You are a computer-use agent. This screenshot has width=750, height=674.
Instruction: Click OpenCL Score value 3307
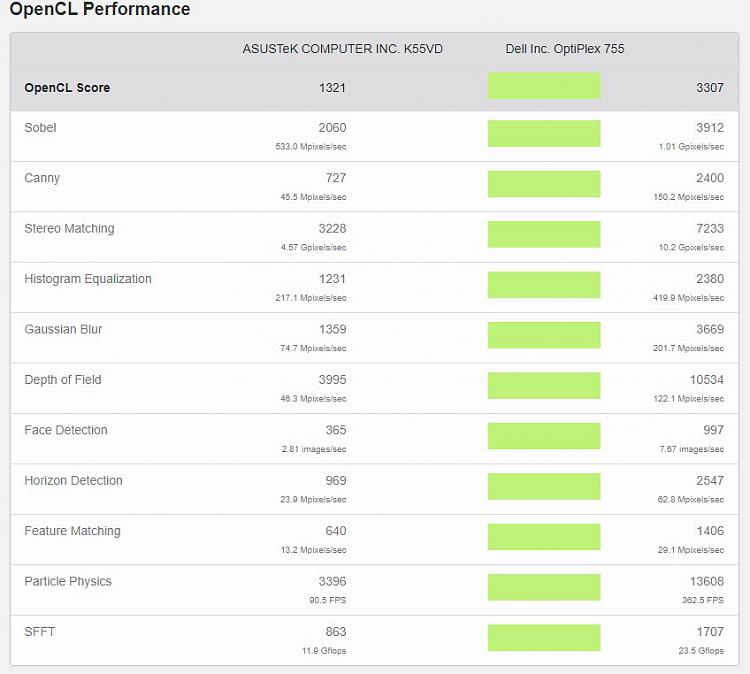710,88
